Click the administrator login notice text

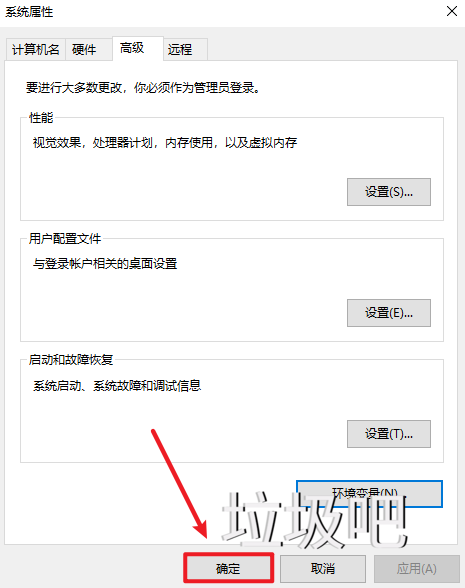click(143, 88)
